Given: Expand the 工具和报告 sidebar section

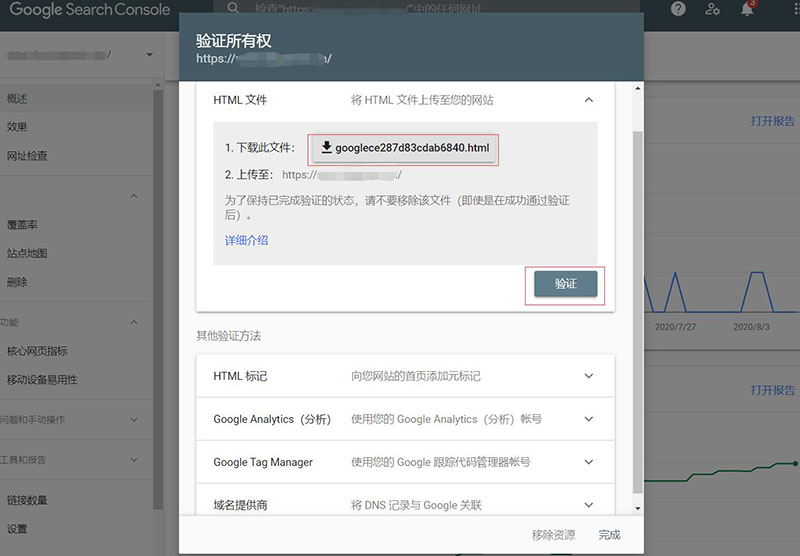Looking at the screenshot, I should [x=134, y=460].
